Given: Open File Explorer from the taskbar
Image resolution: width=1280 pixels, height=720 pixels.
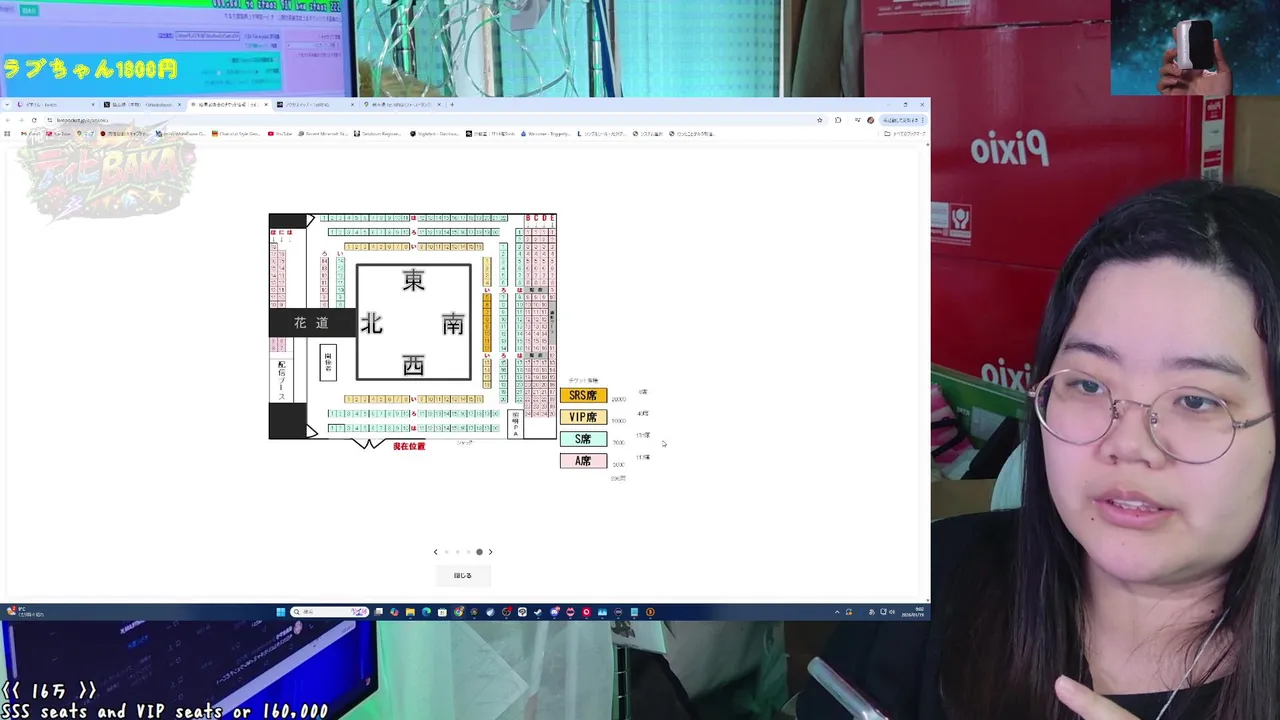Looking at the screenshot, I should pyautogui.click(x=410, y=612).
